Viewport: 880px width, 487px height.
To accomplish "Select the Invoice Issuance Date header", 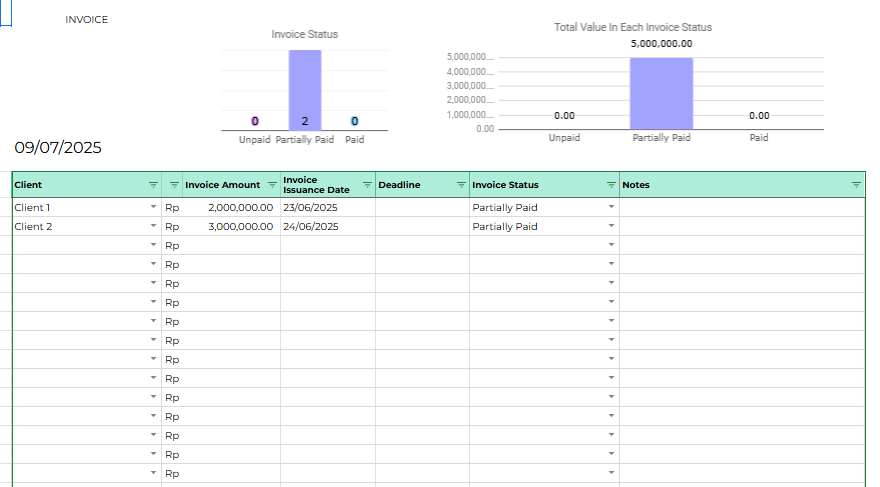I will (328, 185).
